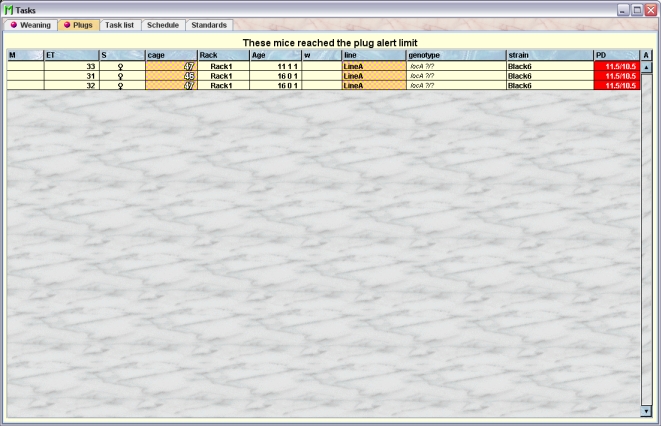The image size is (661, 426).
Task: Click female symbol in row ET 31
Action: [x=120, y=76]
